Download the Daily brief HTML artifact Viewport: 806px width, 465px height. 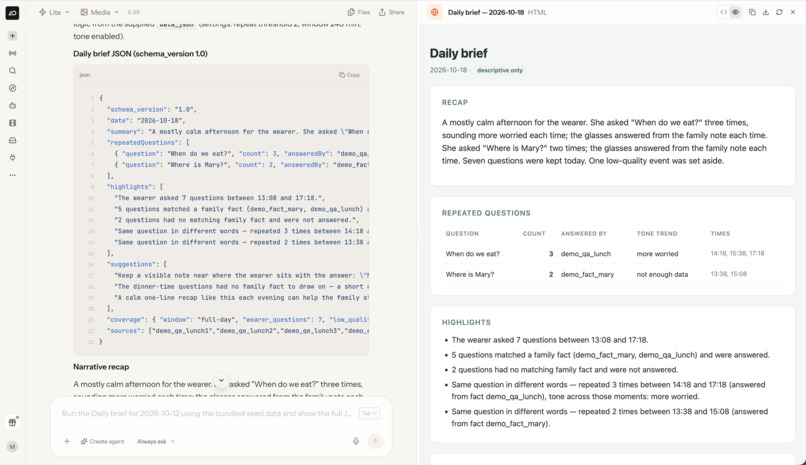766,12
